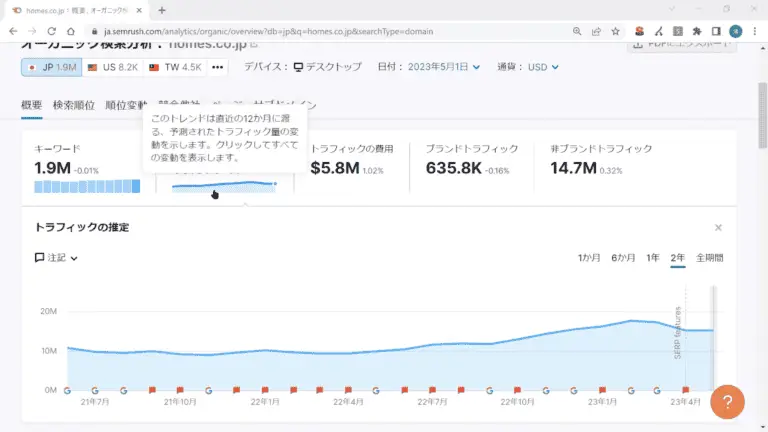Open the Chrome profile avatar
Screen dimensions: 768x432
736,31
